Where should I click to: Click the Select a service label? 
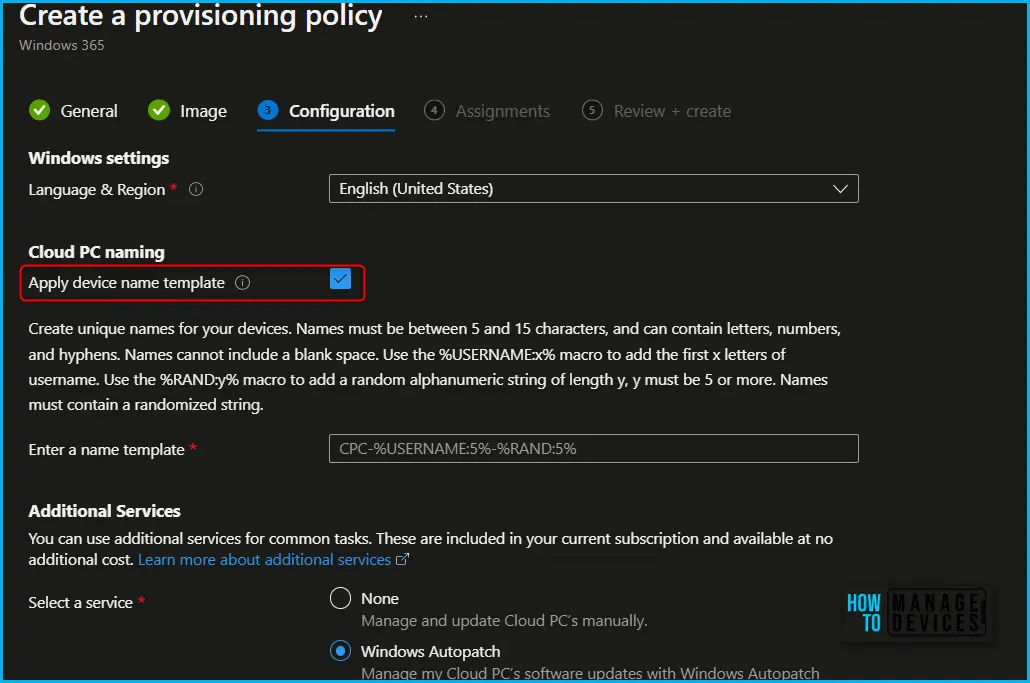pos(80,603)
